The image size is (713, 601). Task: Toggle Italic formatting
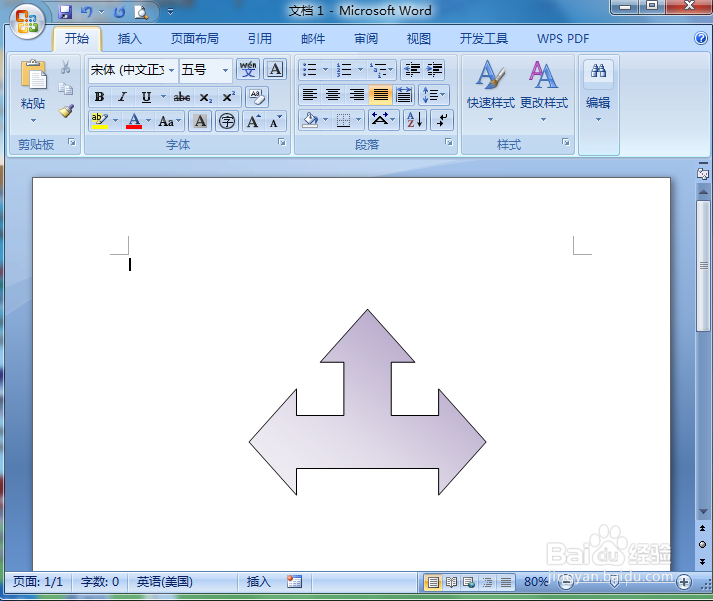coord(122,97)
